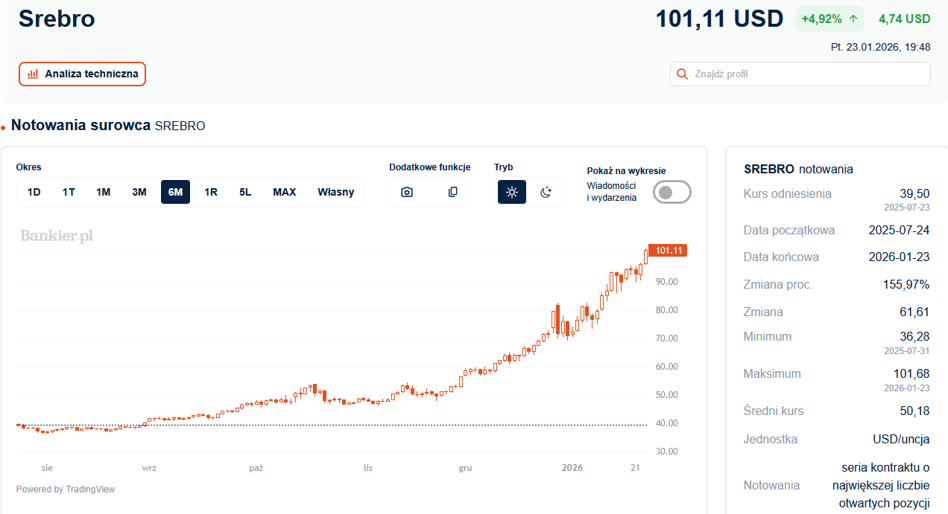Viewport: 948px width, 514px height.
Task: Select the active 6M period
Action: coord(175,192)
